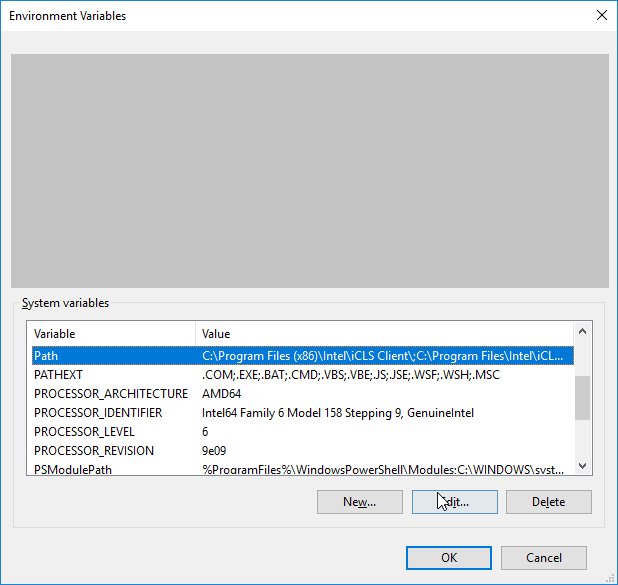Click the system variables scrollbar thumb
This screenshot has height=585, width=618.
[583, 398]
